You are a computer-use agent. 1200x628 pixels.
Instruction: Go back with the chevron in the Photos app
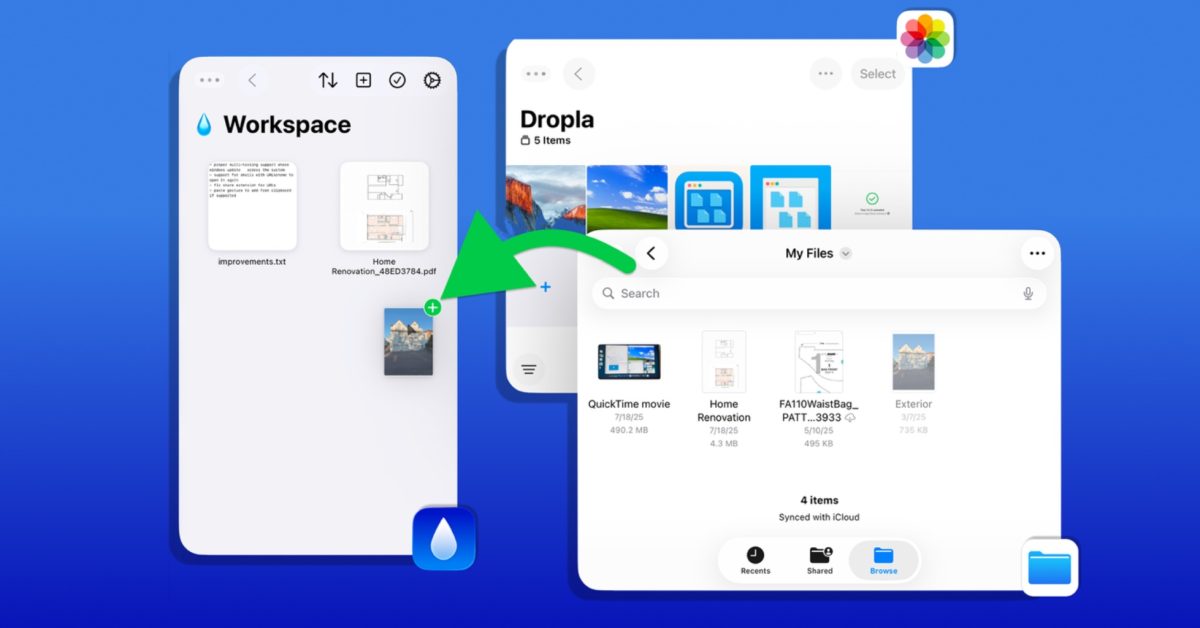pos(579,73)
